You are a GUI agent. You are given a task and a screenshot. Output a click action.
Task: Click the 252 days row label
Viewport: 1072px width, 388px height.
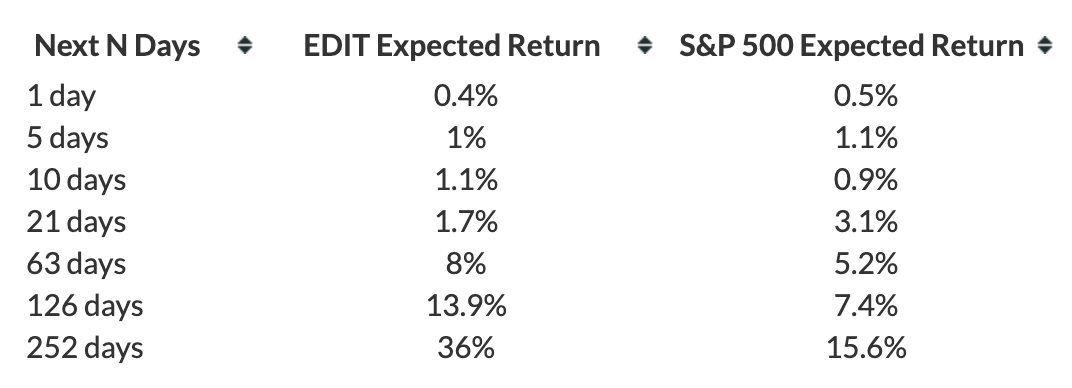[x=85, y=348]
